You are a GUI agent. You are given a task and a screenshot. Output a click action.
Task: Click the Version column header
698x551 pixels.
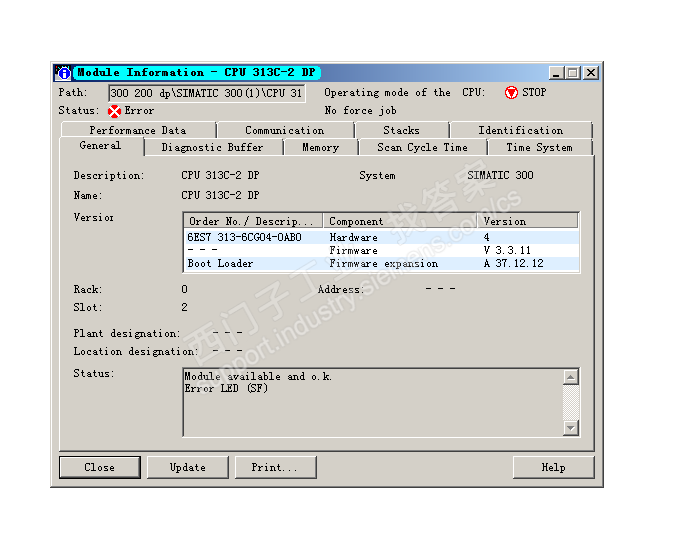[528, 221]
